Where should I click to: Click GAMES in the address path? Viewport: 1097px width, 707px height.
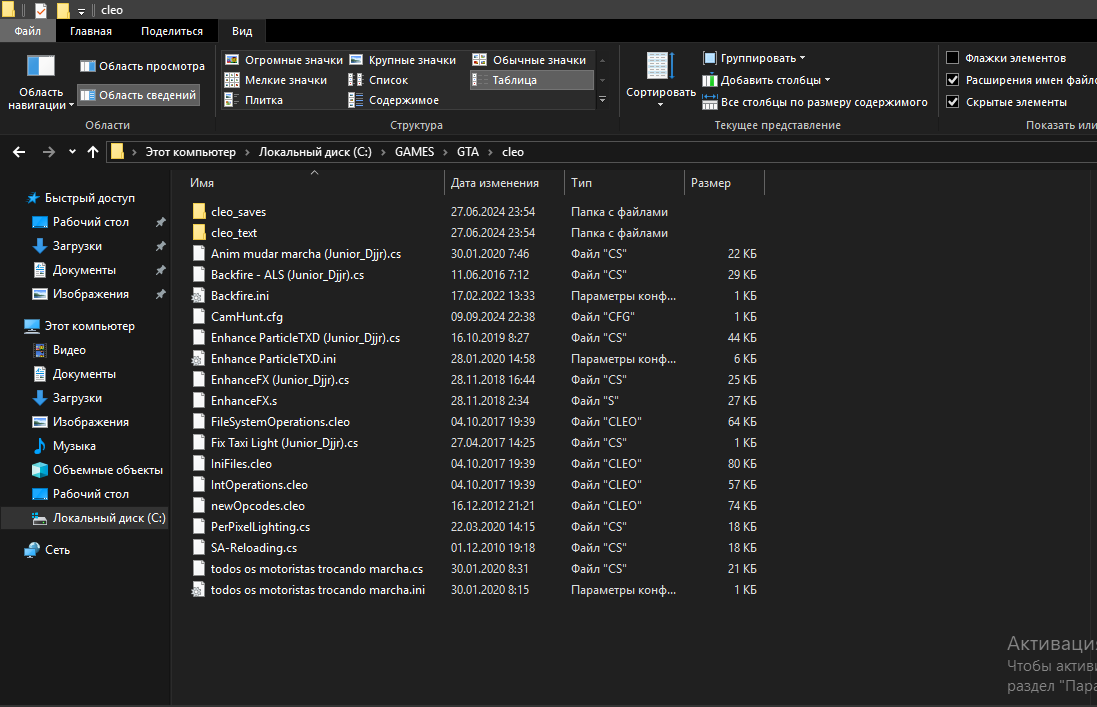413,152
